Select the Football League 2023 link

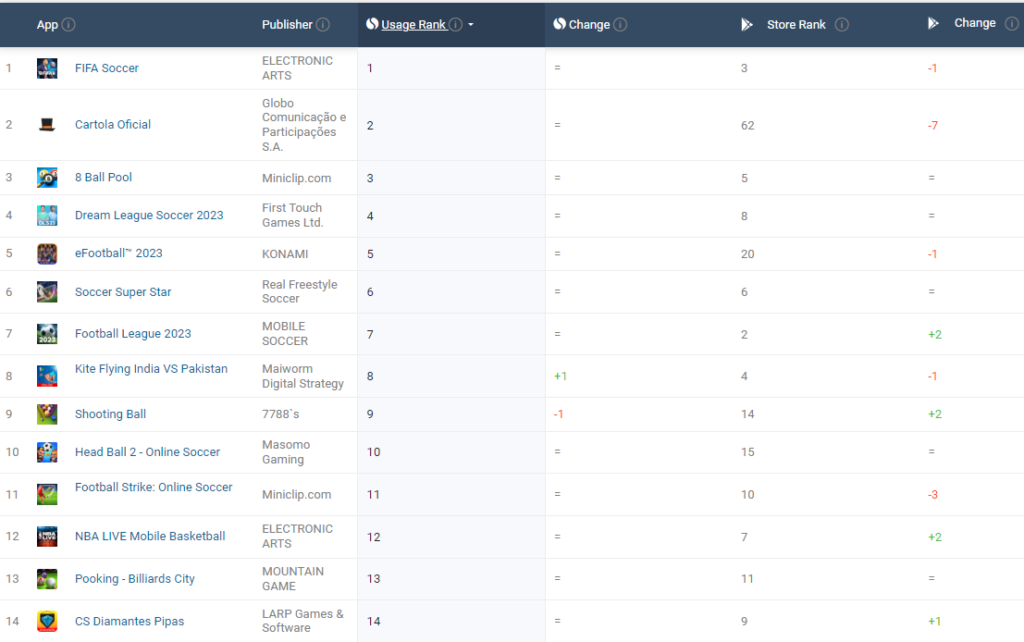pos(133,334)
